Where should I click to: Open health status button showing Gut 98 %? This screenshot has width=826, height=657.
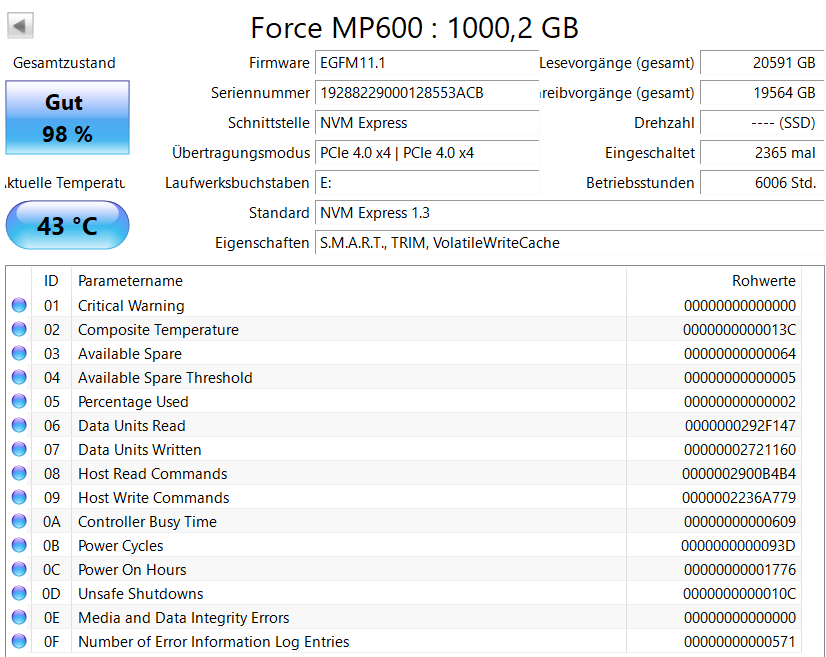click(x=67, y=117)
